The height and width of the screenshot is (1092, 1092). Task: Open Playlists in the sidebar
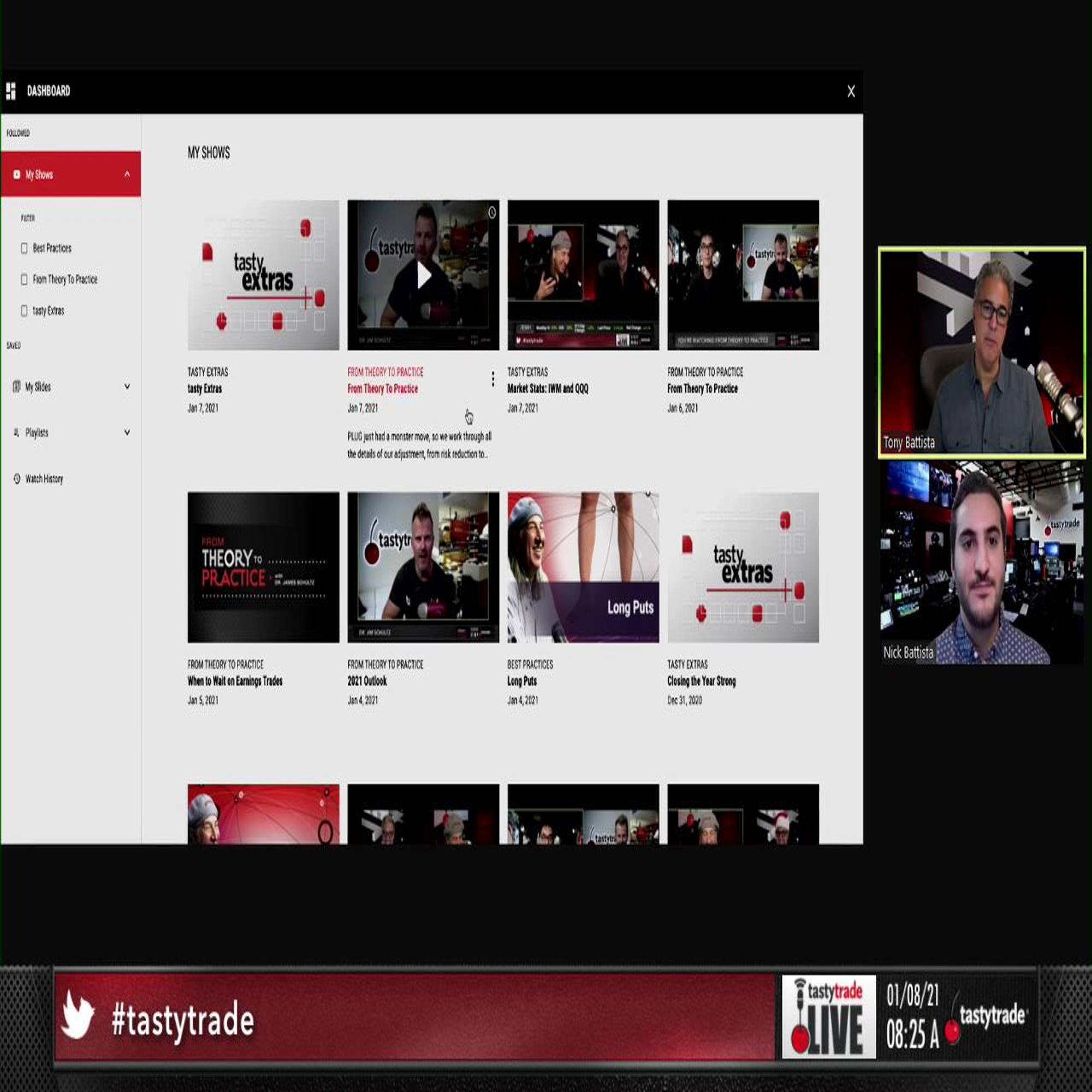(x=70, y=432)
